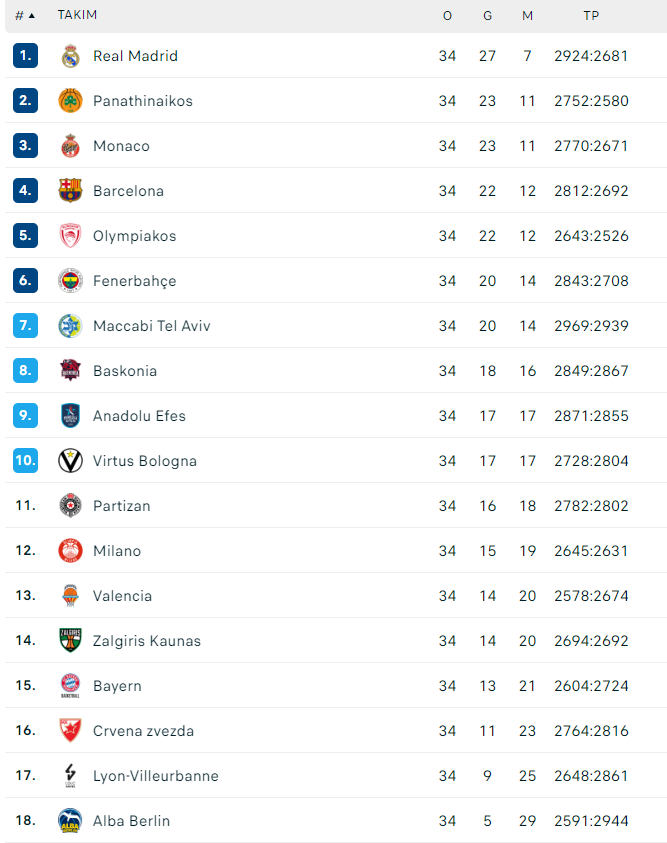Sort standings by the # rank arrow

[25, 16]
